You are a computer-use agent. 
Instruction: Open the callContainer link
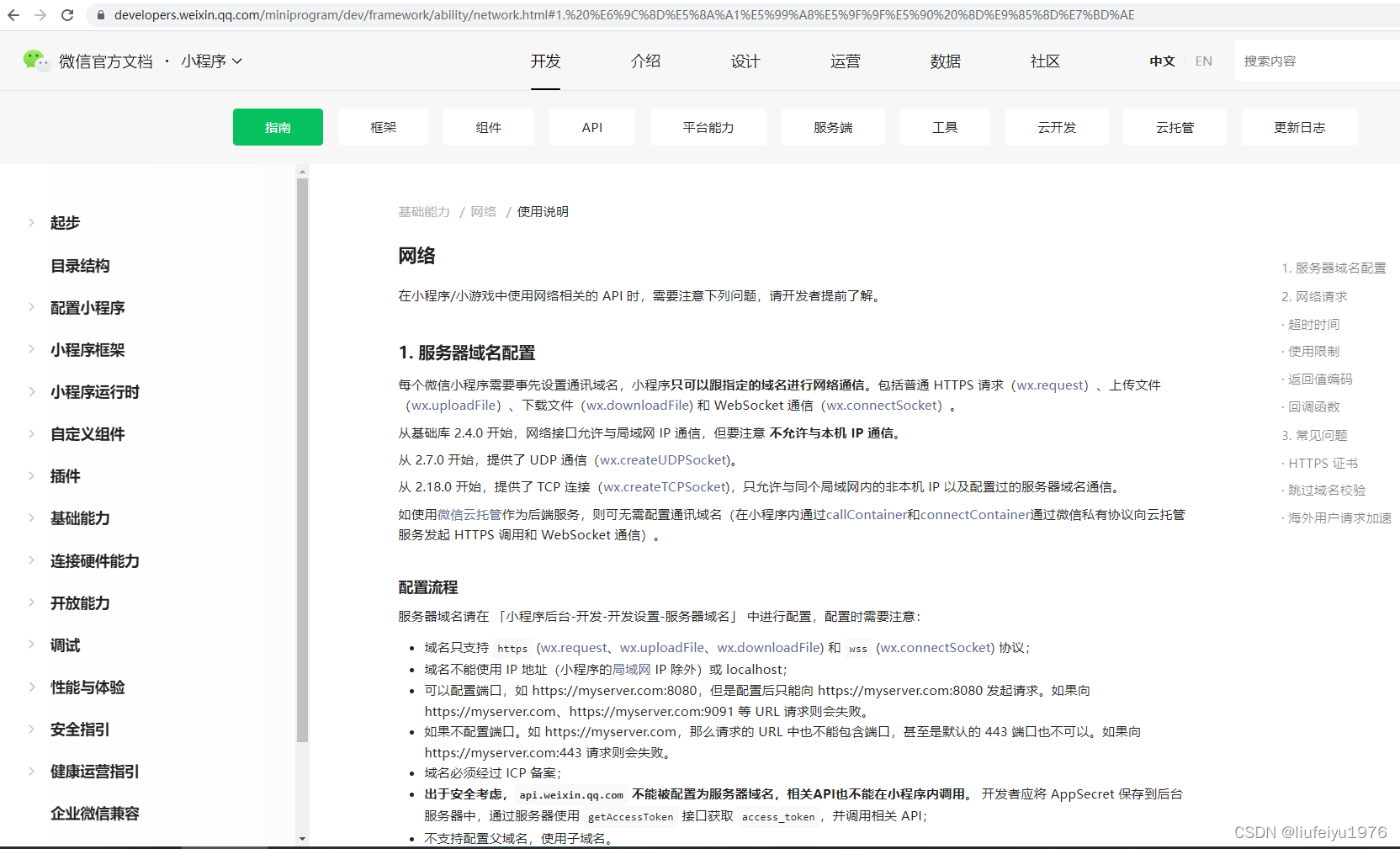[x=866, y=515]
